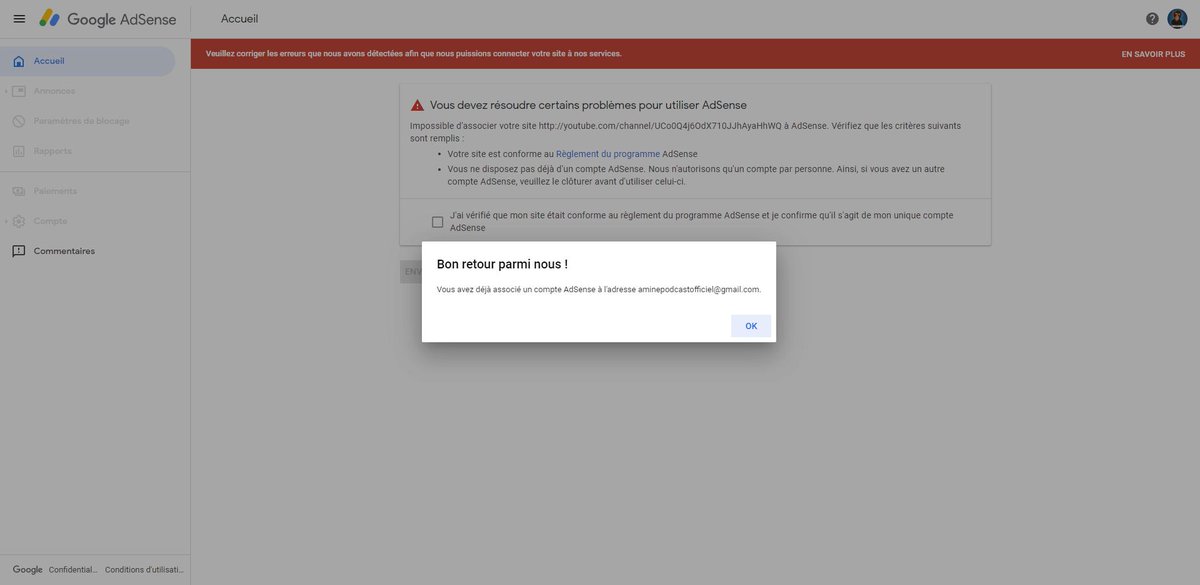Select Accueil in the sidebar

click(88, 61)
